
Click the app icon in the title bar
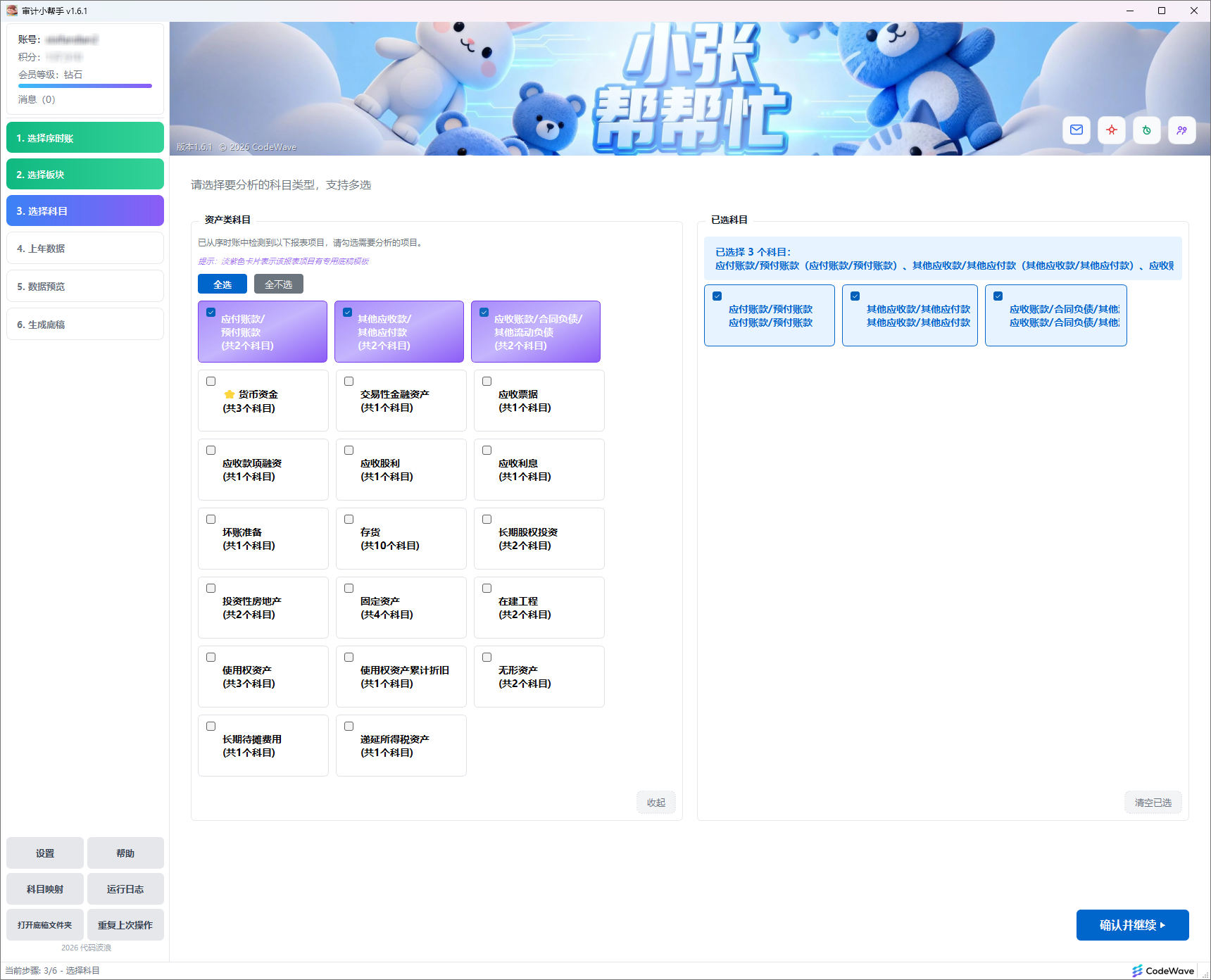11,11
